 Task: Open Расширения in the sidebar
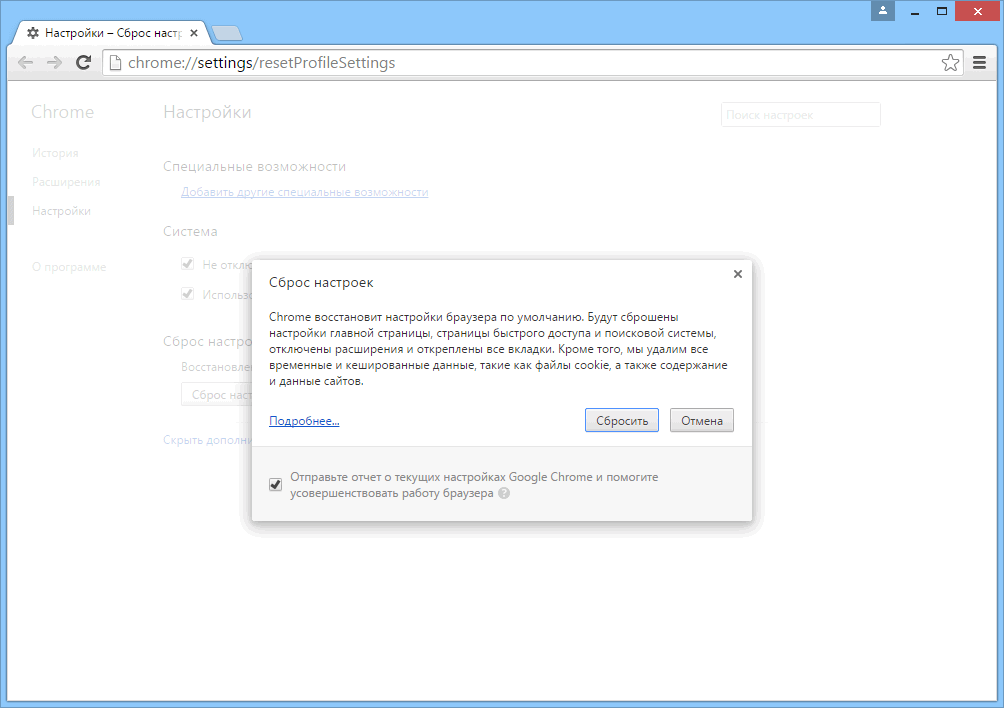[x=66, y=182]
